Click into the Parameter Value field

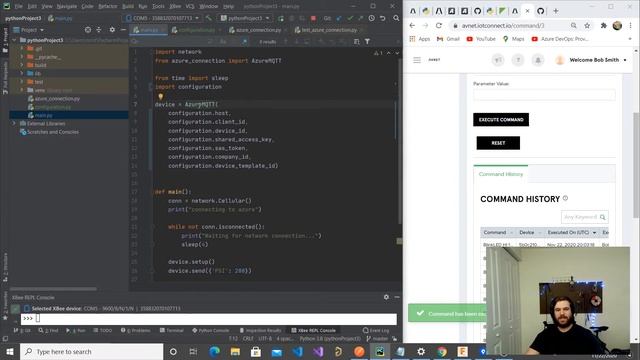(x=544, y=95)
